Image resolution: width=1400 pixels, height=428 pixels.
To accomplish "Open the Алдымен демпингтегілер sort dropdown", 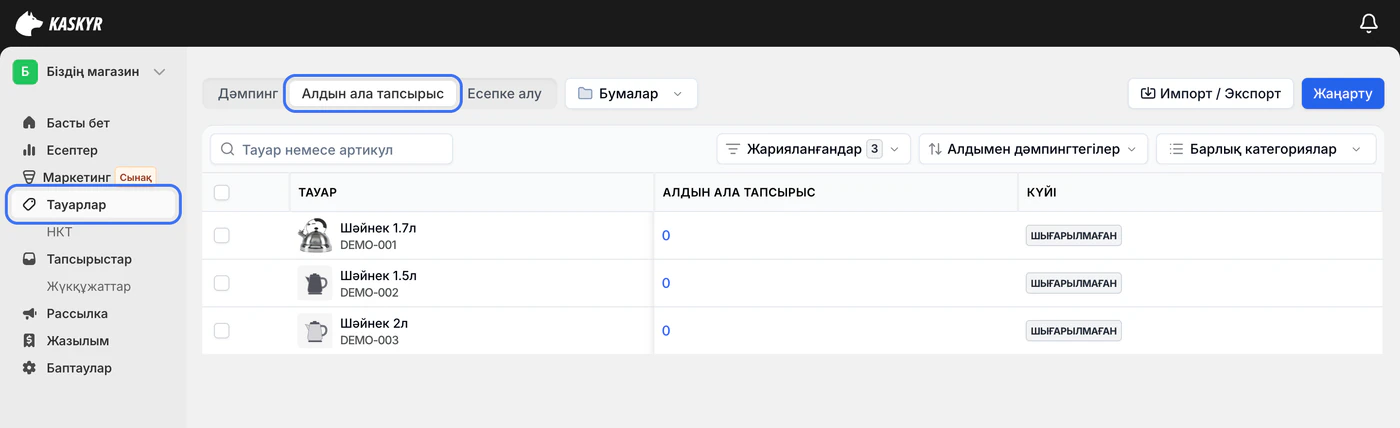I will click(1033, 149).
